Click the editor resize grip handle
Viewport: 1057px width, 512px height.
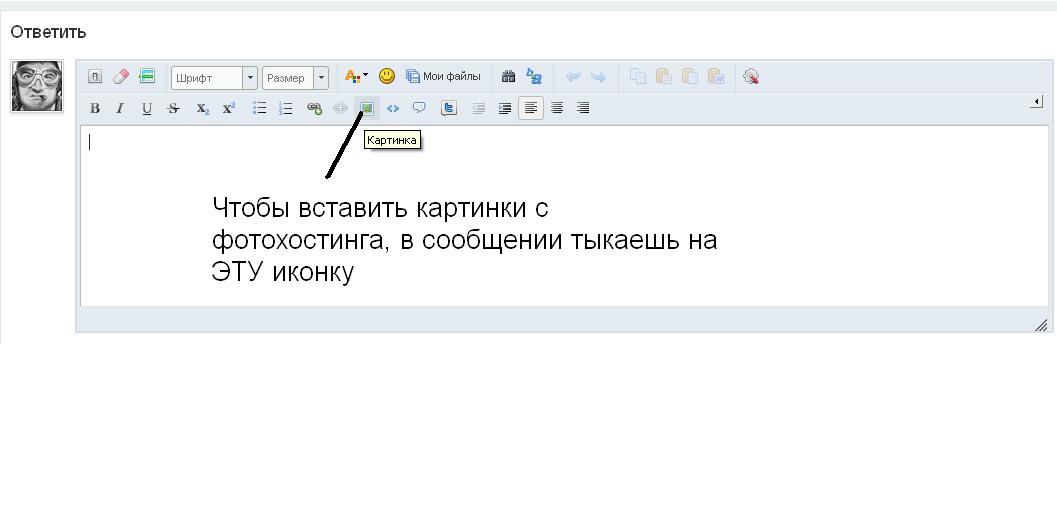point(1041,325)
